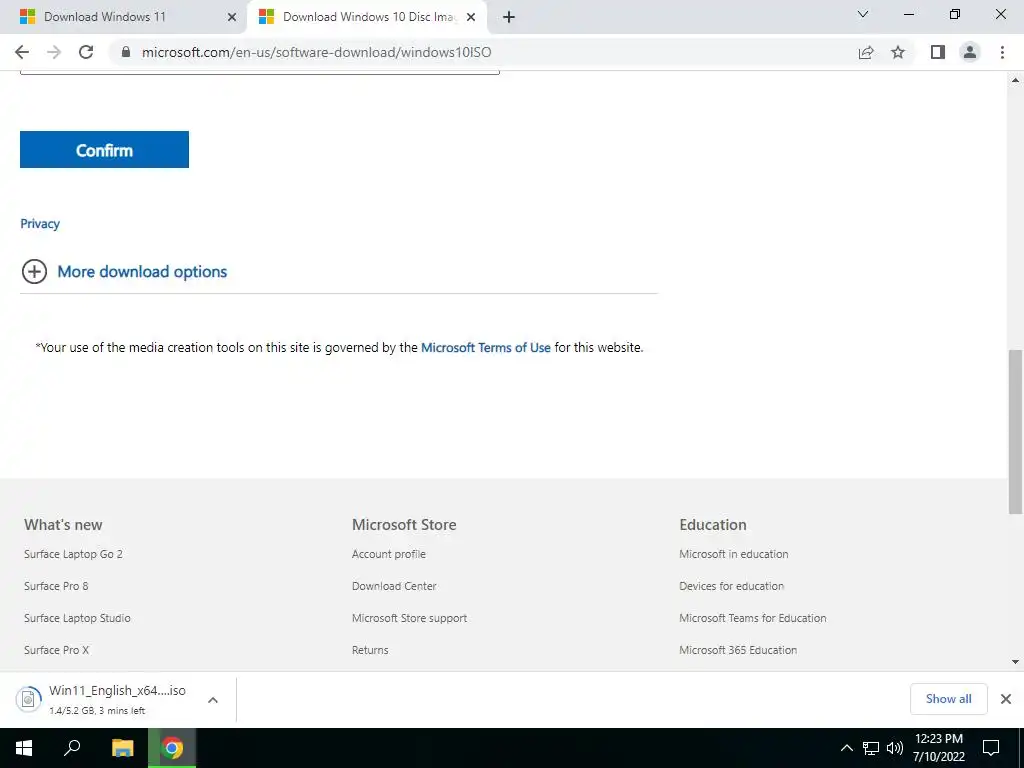
Task: Open the network tray icon
Action: click(871, 748)
